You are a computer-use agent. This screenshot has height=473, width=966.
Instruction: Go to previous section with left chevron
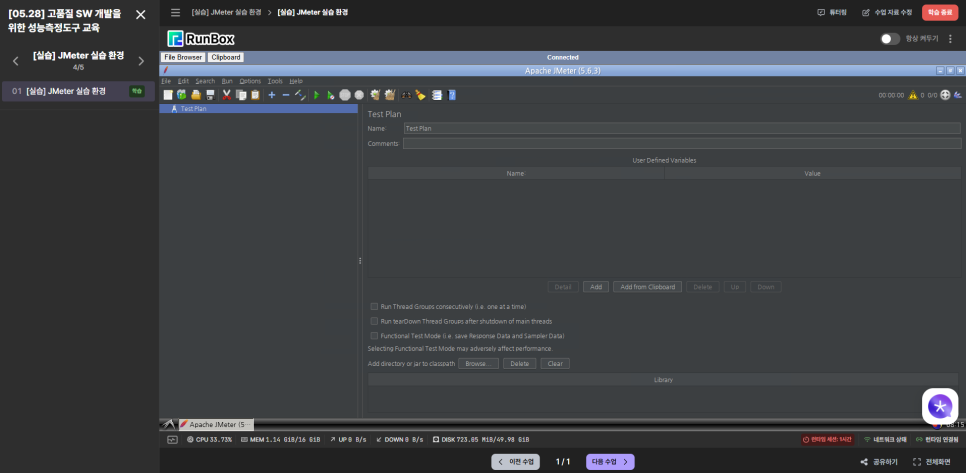[x=16, y=61]
